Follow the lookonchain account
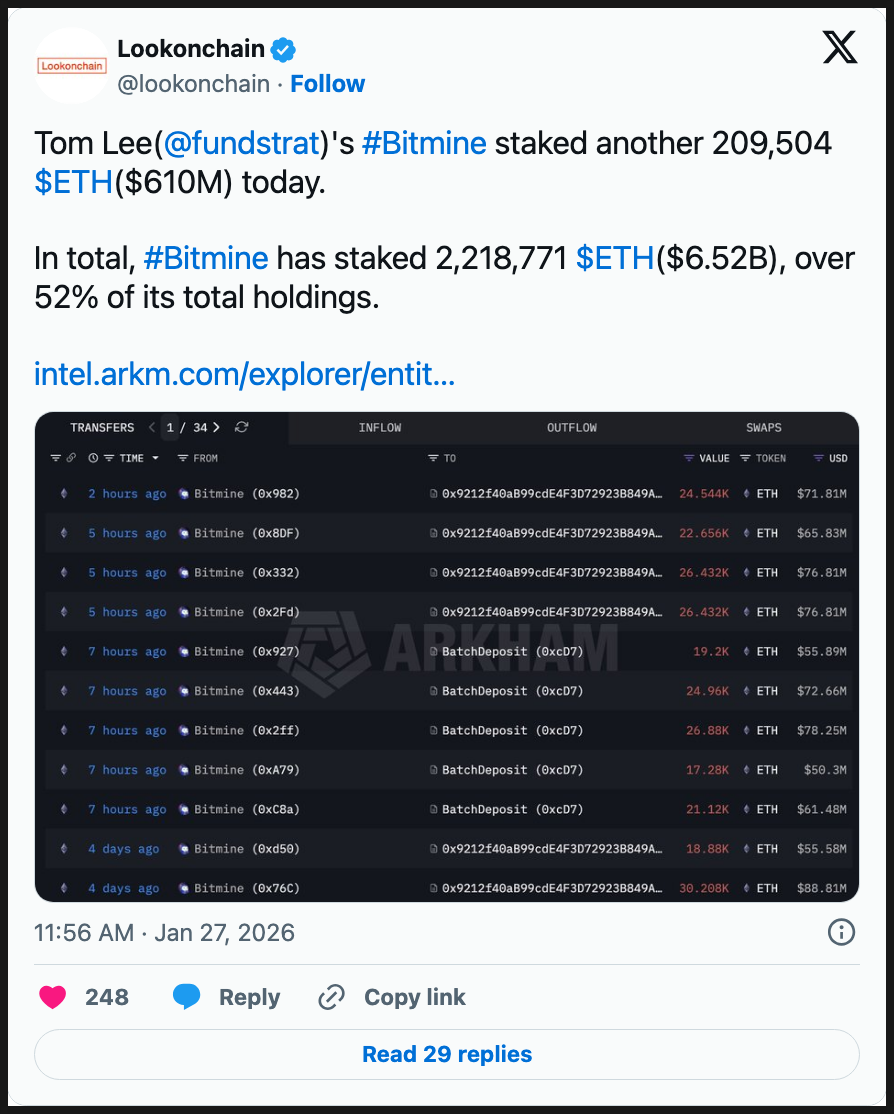Screen dimensions: 894x1114 pyautogui.click(x=327, y=84)
